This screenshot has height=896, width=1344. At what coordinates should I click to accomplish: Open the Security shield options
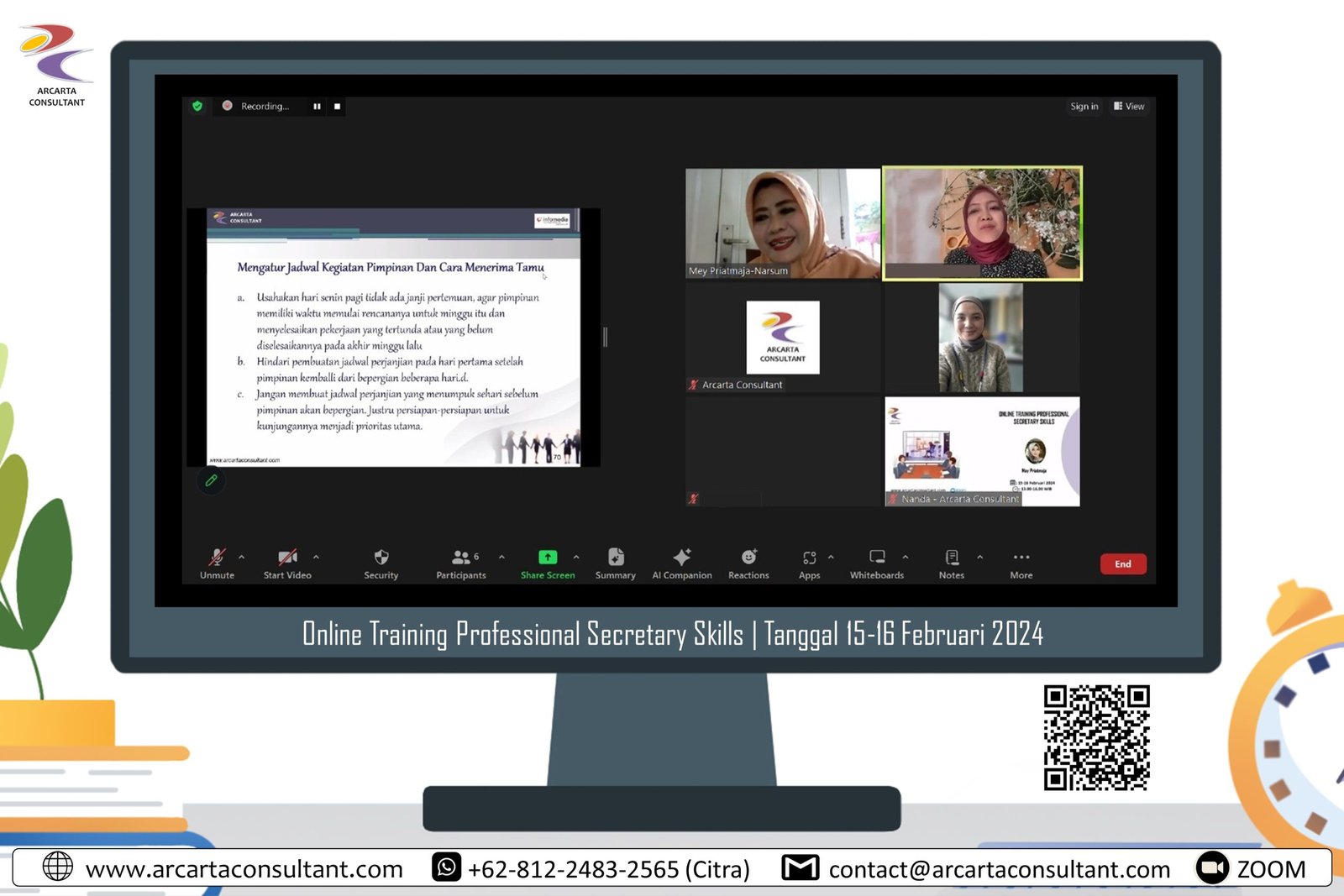point(381,558)
